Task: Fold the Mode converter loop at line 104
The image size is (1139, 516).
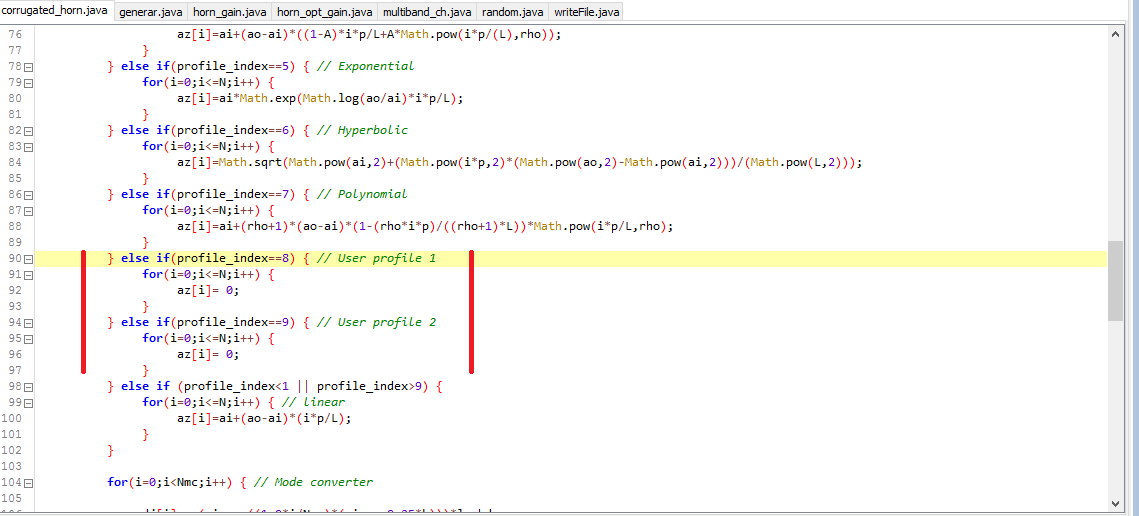Action: (28, 483)
